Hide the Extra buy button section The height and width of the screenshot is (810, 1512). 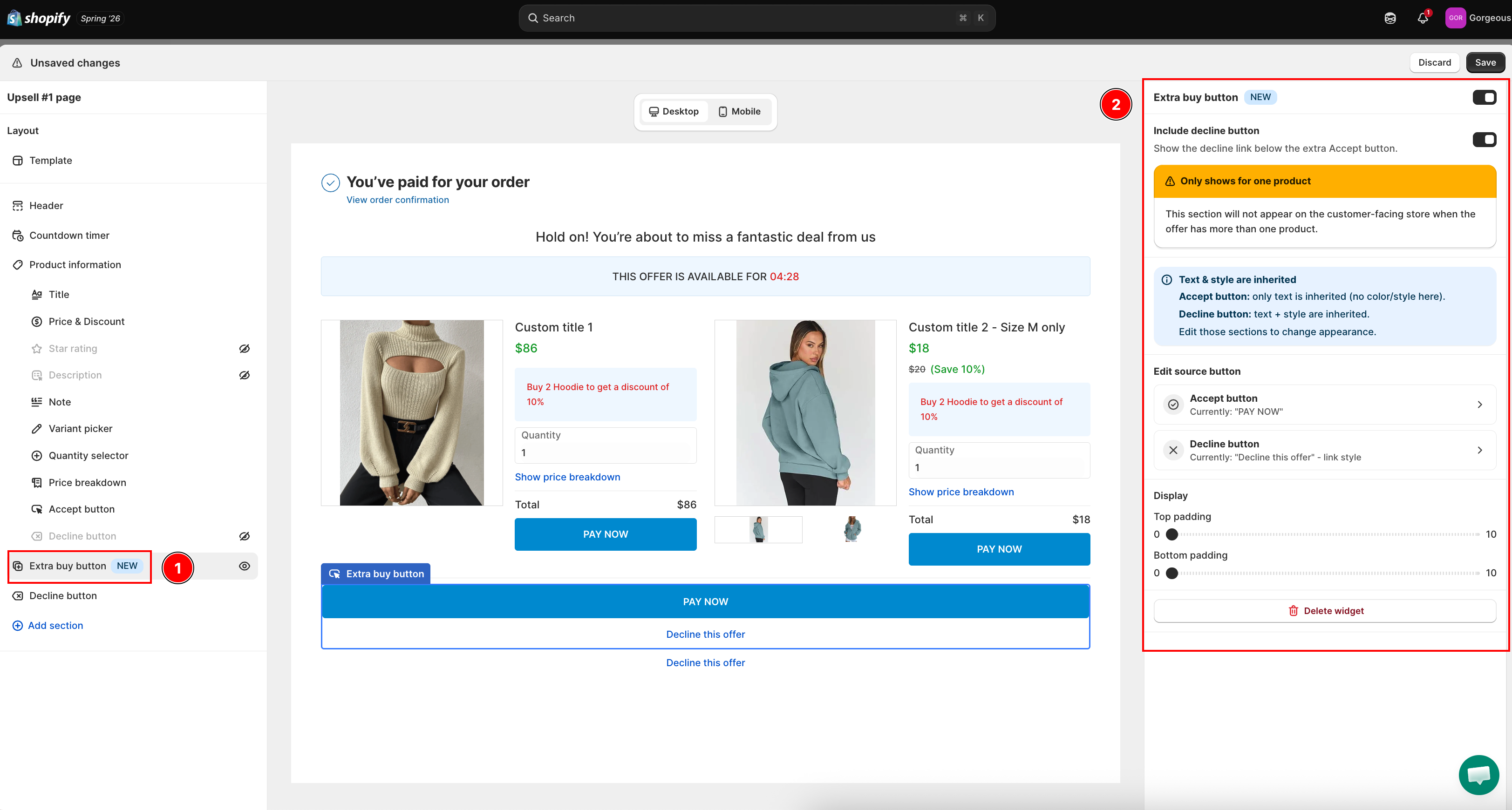pos(244,566)
